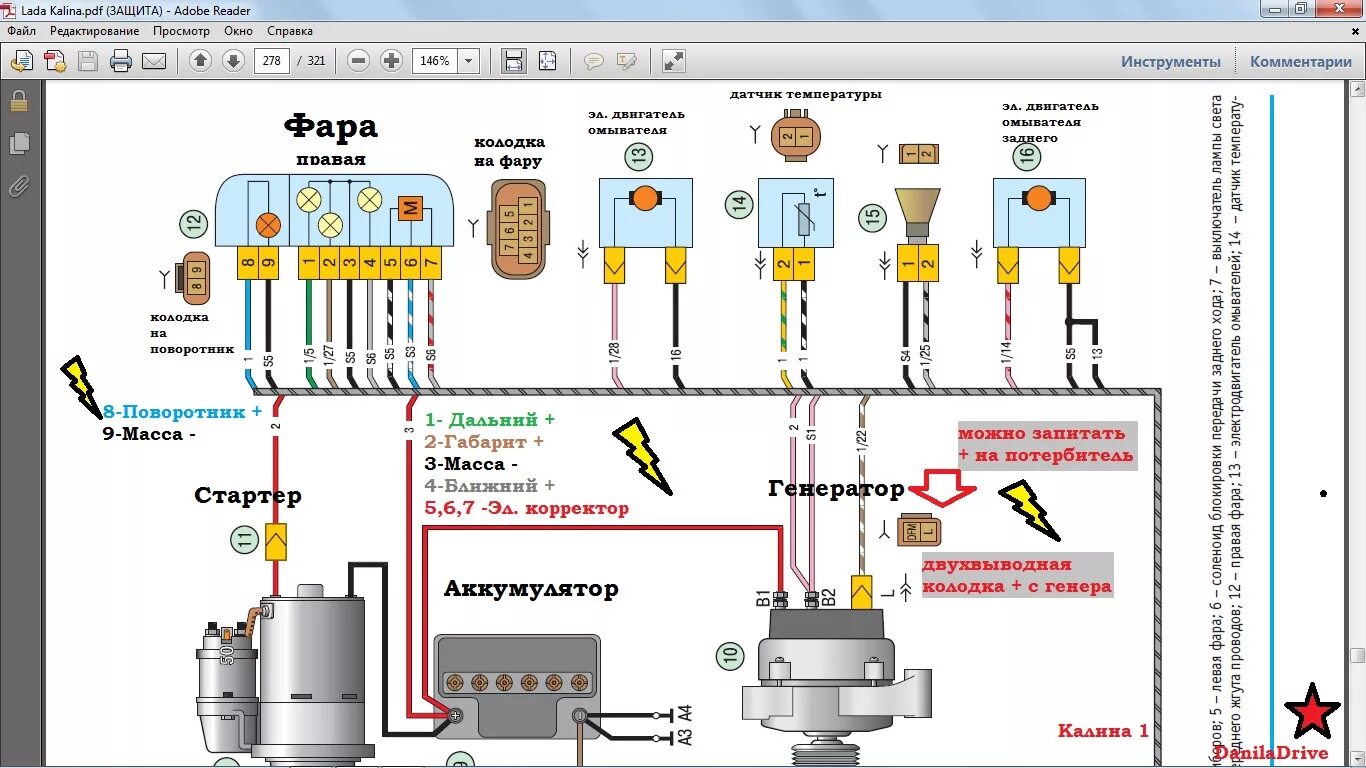This screenshot has height=768, width=1366.
Task: Open the Инструменты panel
Action: point(1171,61)
